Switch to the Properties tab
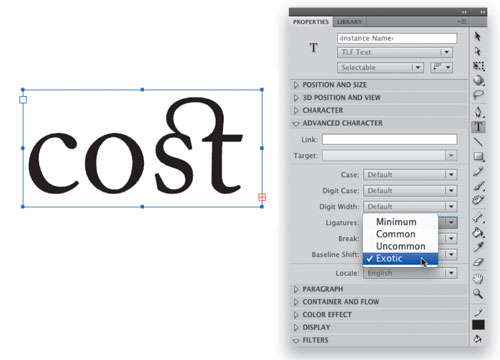The height and width of the screenshot is (360, 500). 311,22
